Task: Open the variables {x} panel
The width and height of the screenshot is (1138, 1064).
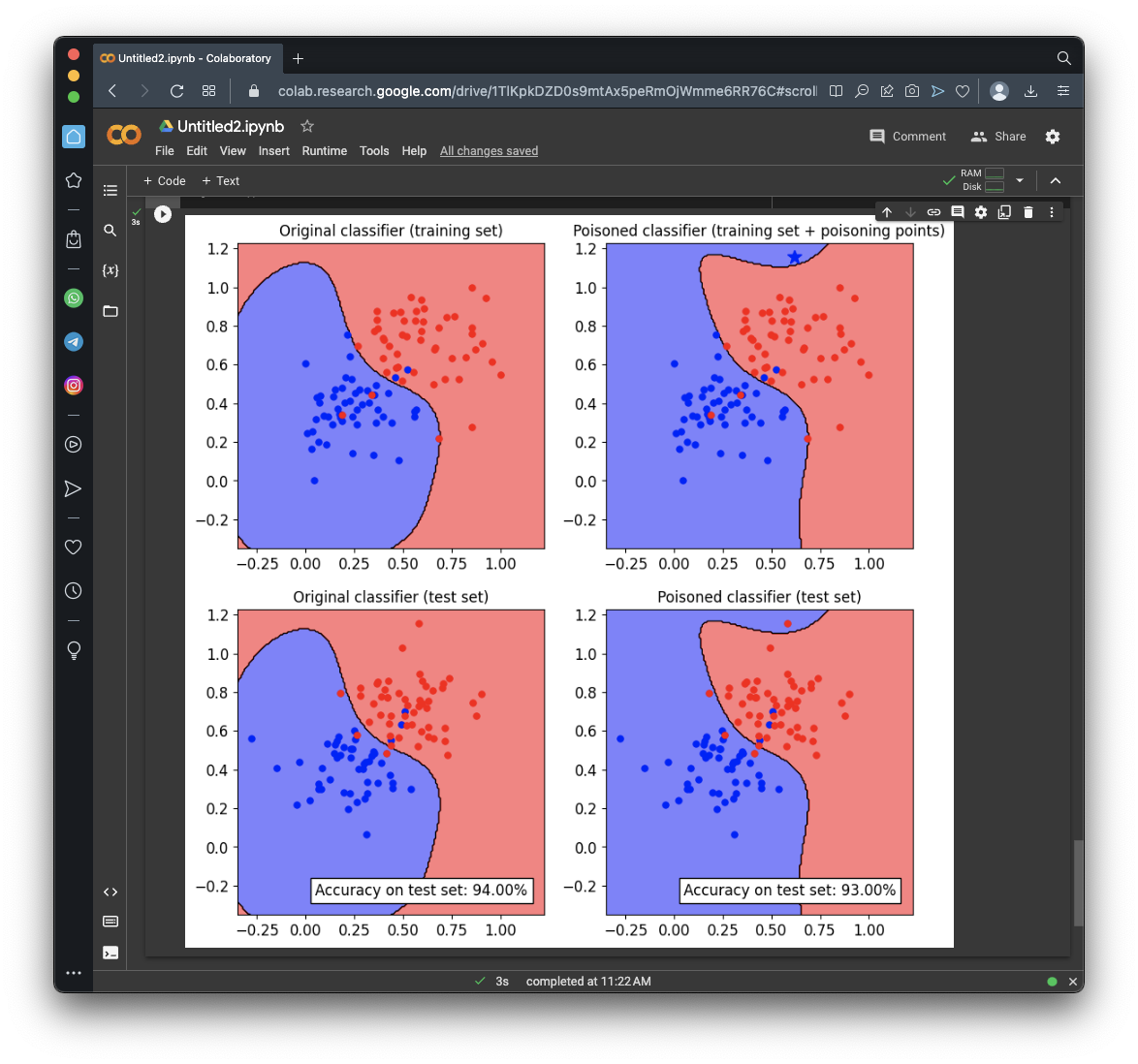Action: [x=111, y=270]
